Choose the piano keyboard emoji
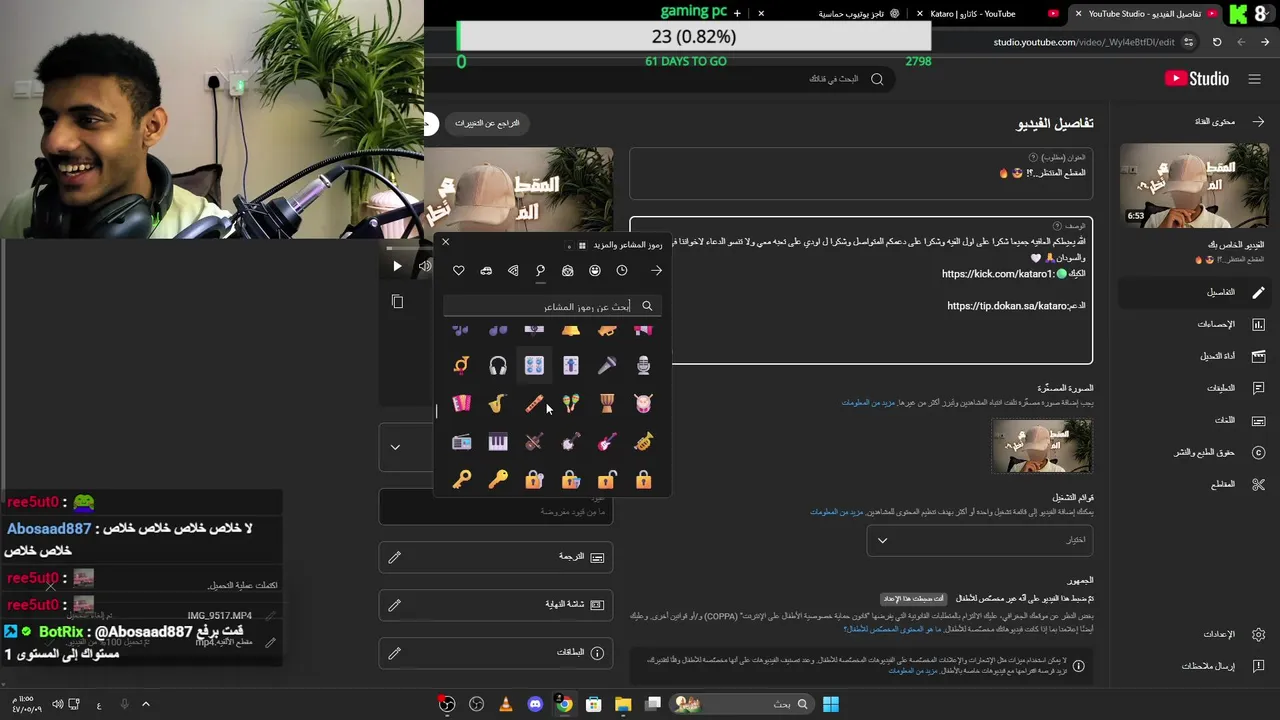This screenshot has height=720, width=1280. pos(498,441)
